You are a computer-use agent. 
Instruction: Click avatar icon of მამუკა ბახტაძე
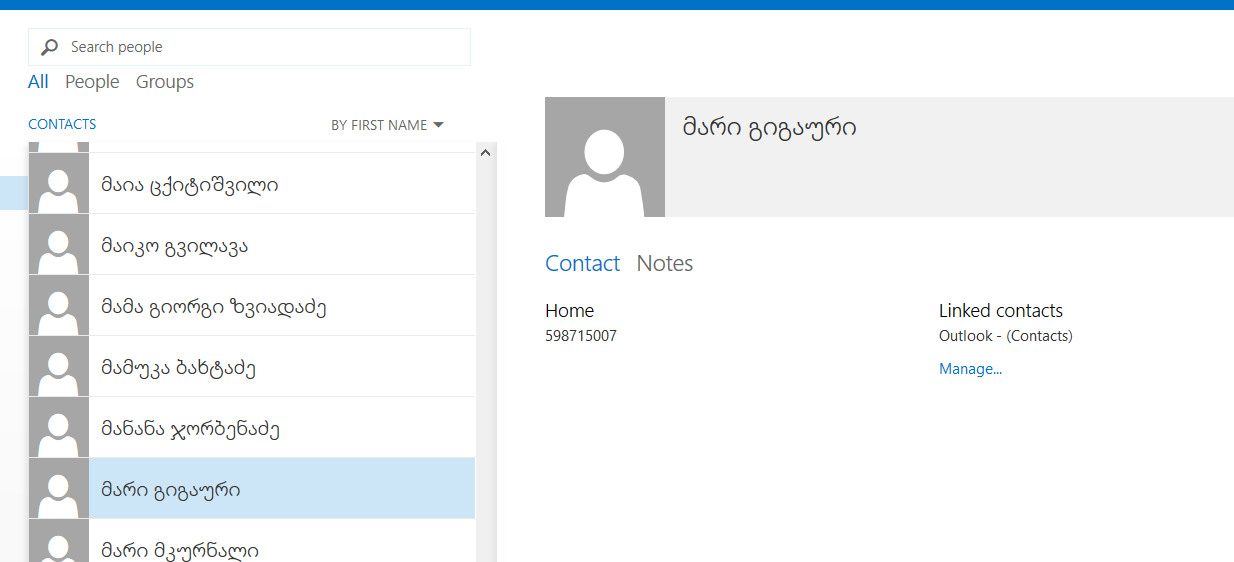tap(59, 367)
